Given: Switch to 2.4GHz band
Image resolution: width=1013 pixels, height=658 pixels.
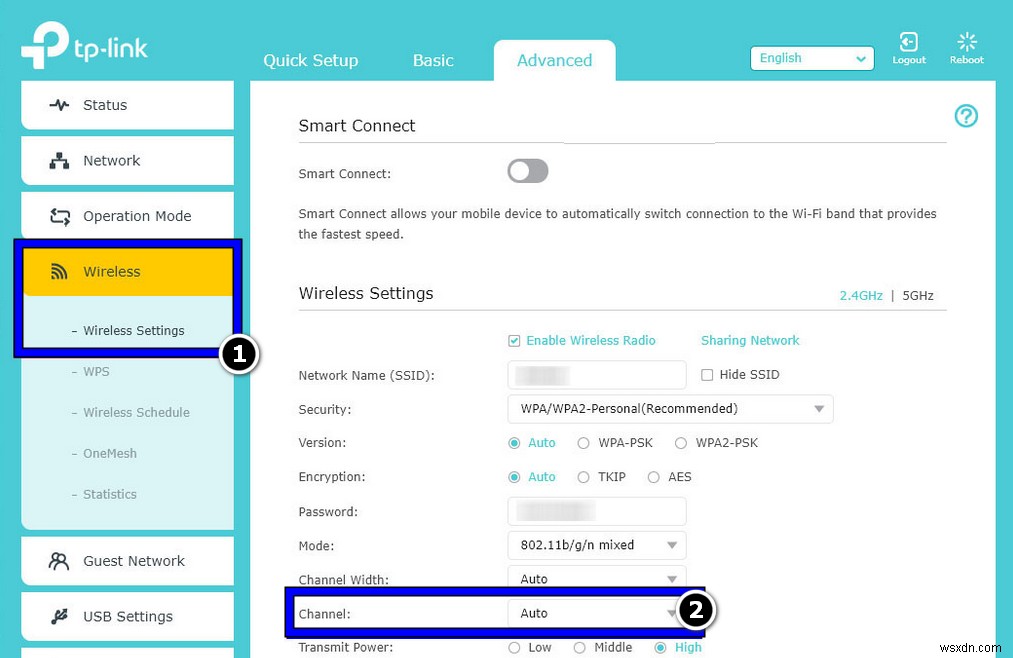Looking at the screenshot, I should [861, 296].
